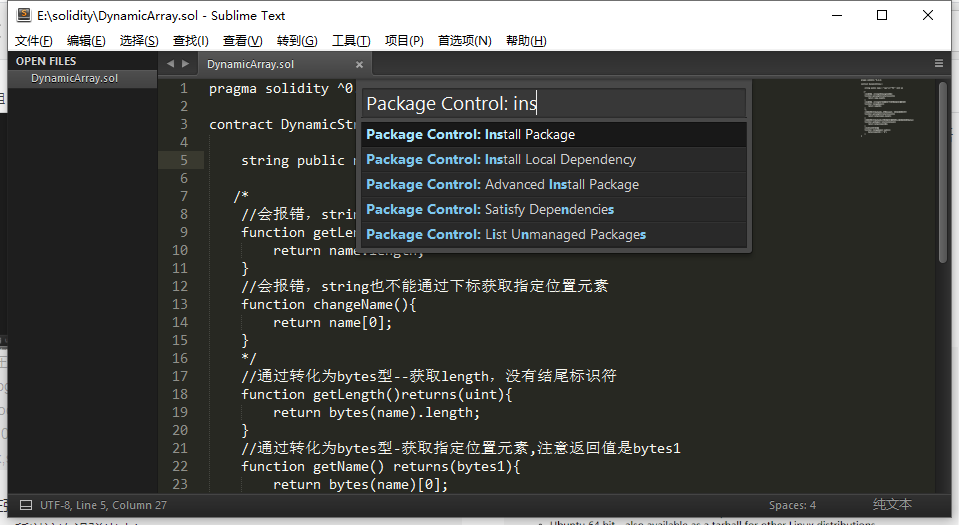
Task: Open the 查找(I) menu
Action: click(x=191, y=40)
